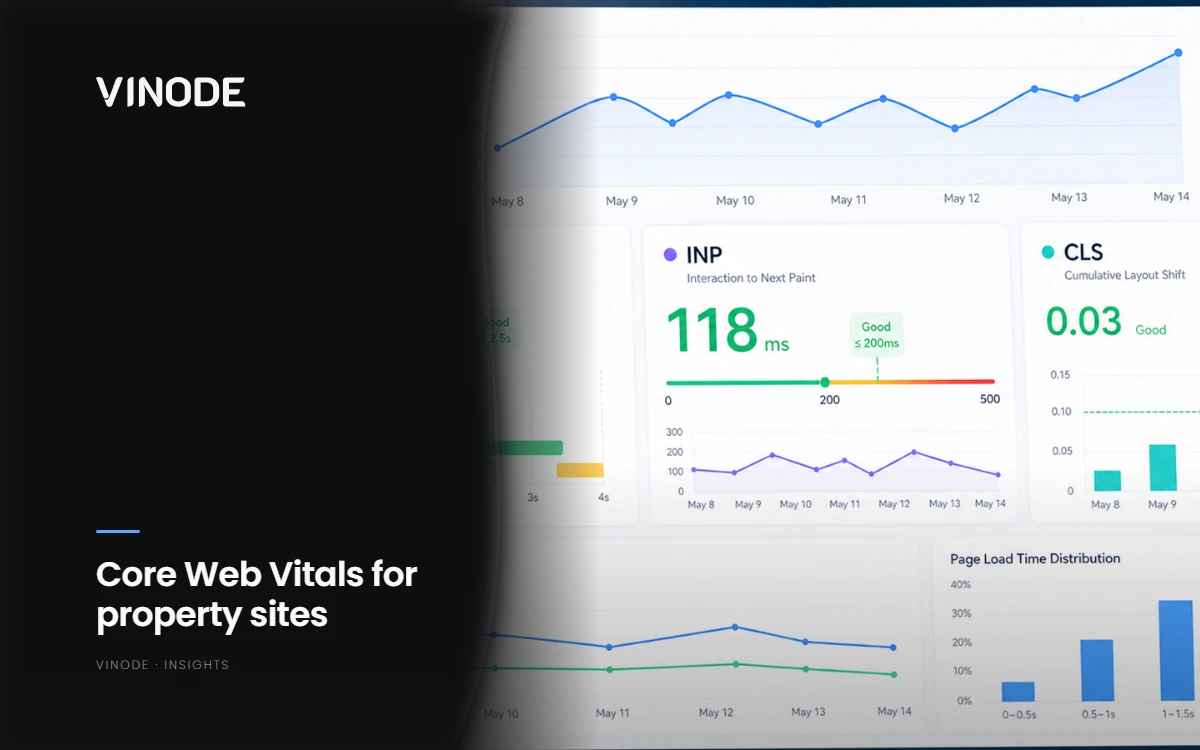Viewport: 1200px width, 750px height.
Task: Click the purple dot beside INP
Action: pyautogui.click(x=670, y=255)
